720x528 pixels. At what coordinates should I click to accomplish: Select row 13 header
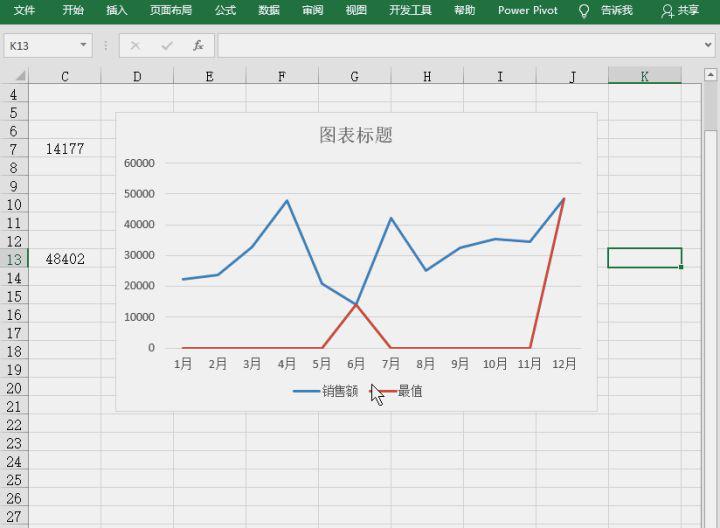(x=14, y=259)
